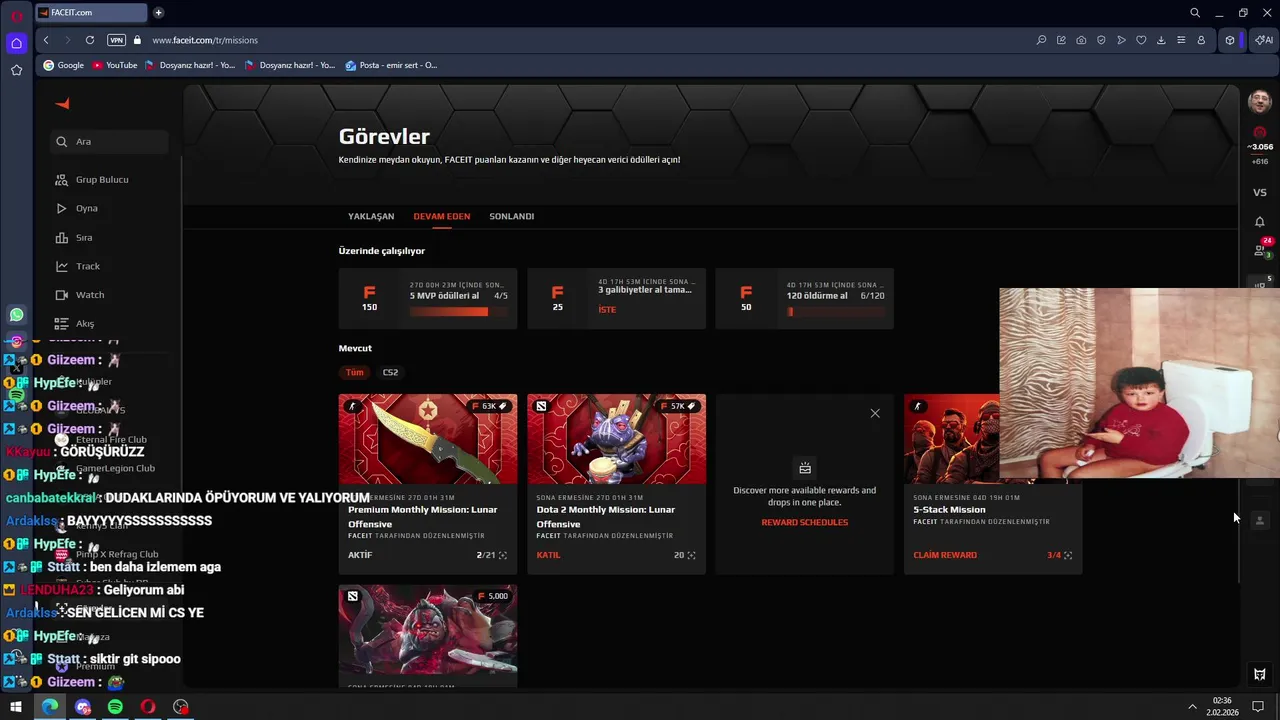
Task: Click Ara search field in sidebar
Action: point(110,141)
